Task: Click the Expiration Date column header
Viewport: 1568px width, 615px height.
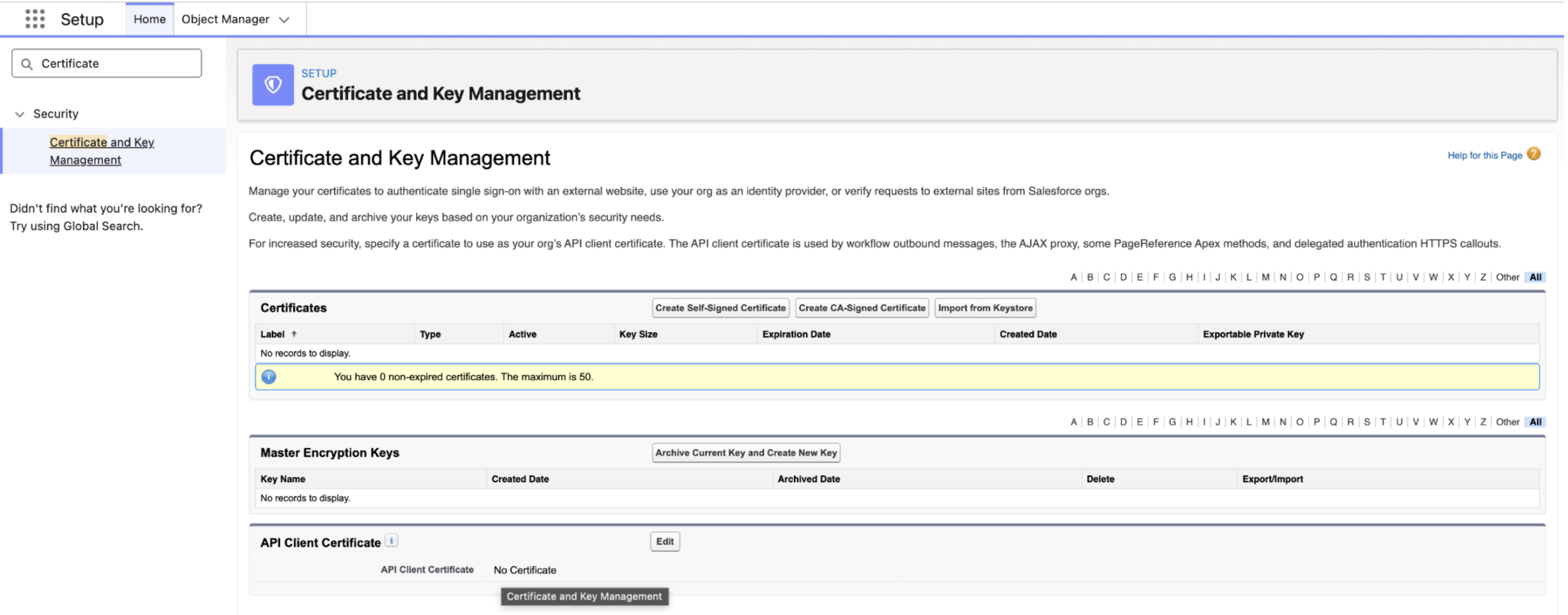Action: pyautogui.click(x=795, y=334)
